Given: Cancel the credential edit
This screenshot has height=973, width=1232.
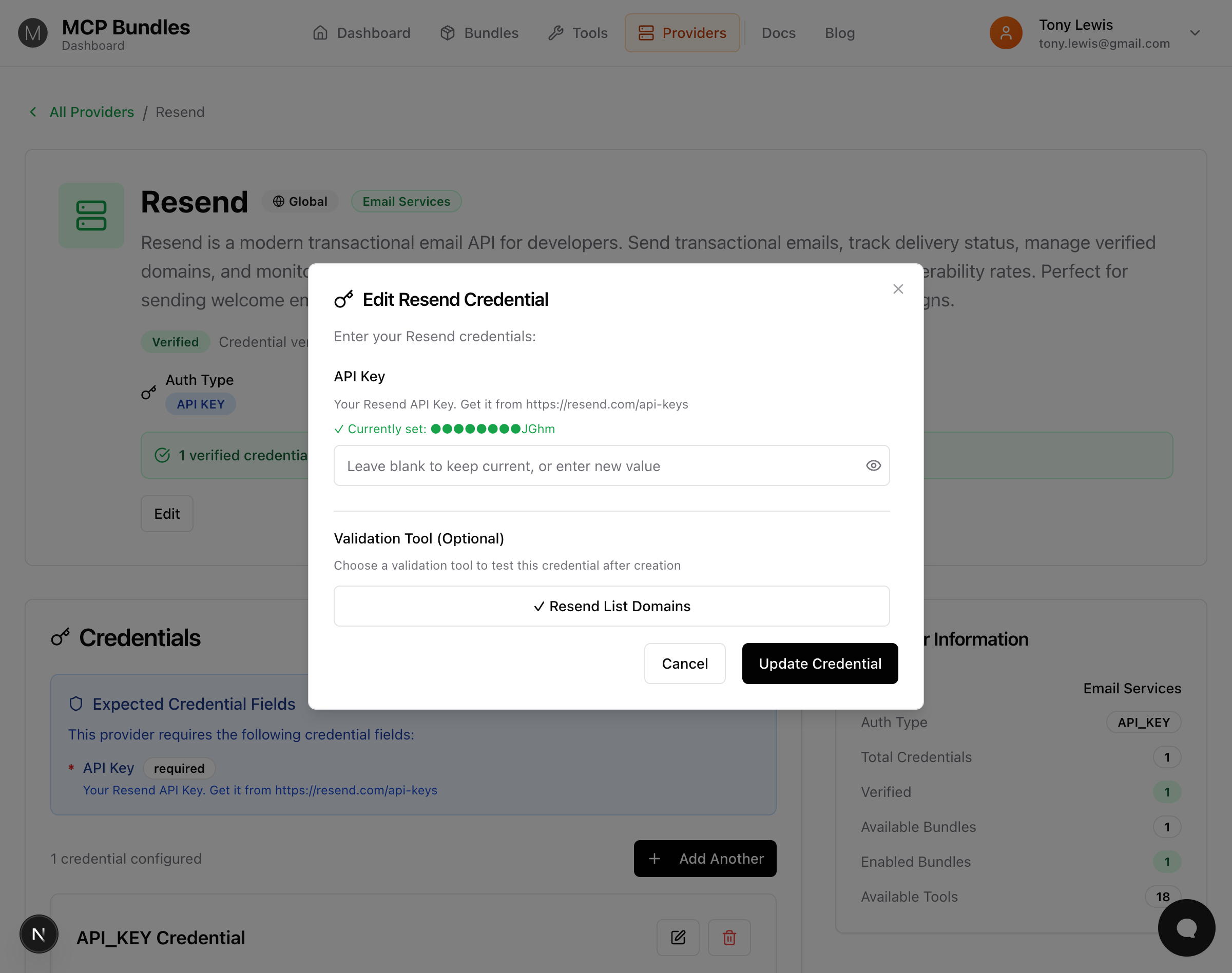Looking at the screenshot, I should (684, 663).
